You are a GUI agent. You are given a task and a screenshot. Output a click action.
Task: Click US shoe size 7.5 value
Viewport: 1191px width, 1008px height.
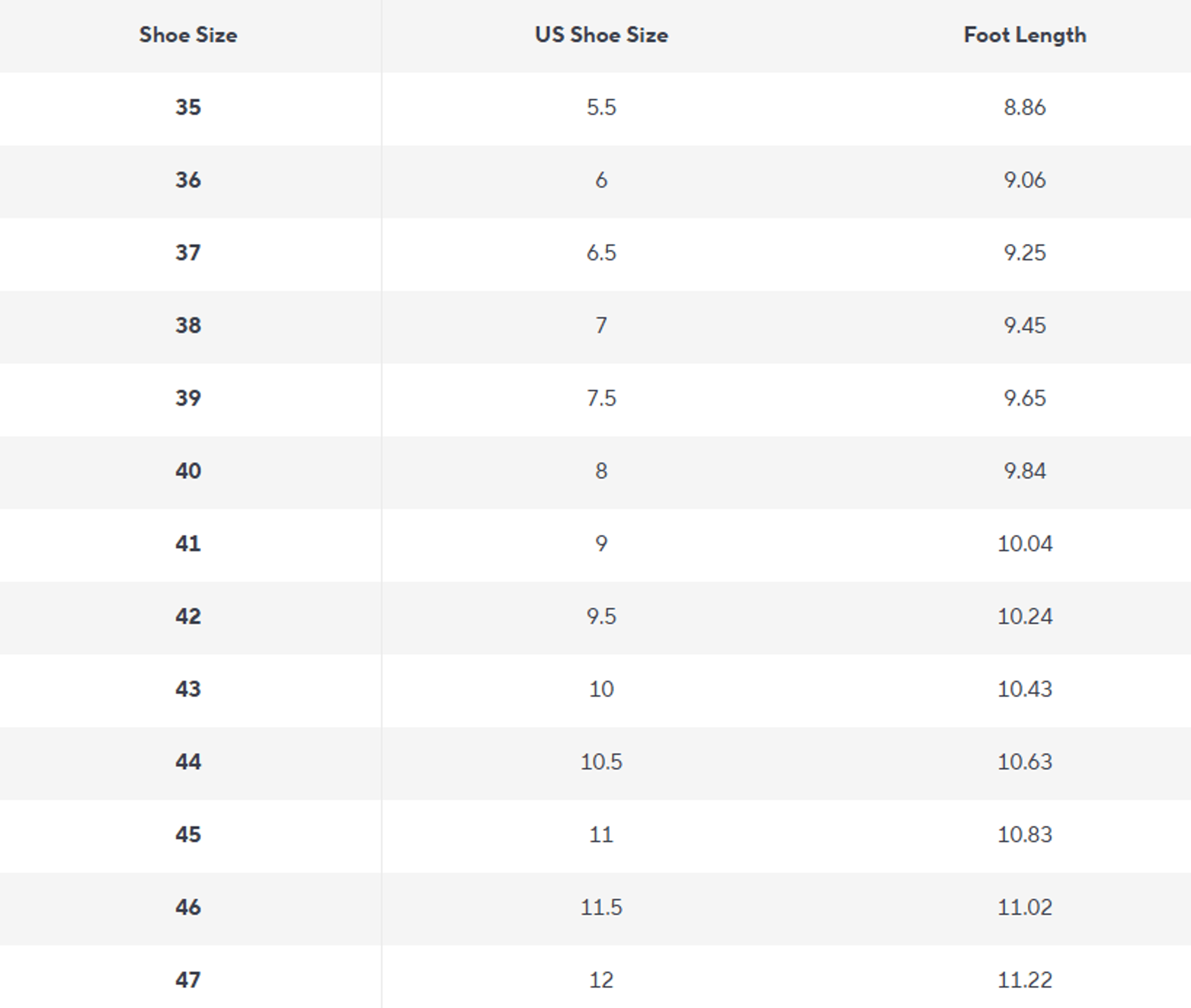601,398
